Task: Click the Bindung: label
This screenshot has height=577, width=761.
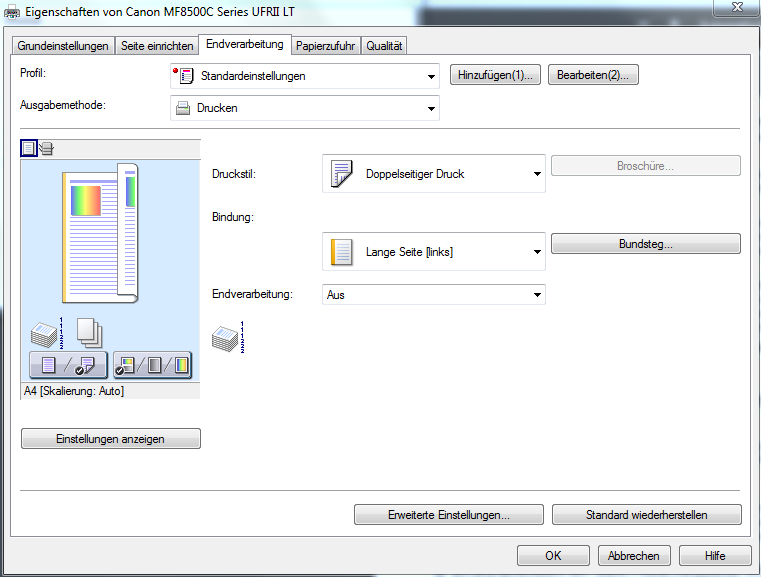Action: click(x=233, y=217)
